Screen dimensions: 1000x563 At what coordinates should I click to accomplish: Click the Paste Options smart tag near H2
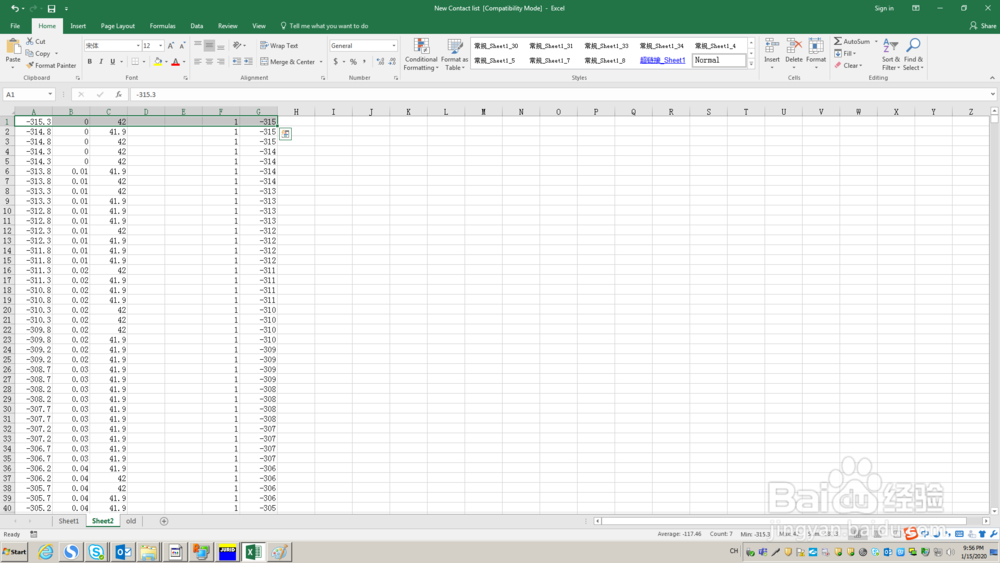285,134
